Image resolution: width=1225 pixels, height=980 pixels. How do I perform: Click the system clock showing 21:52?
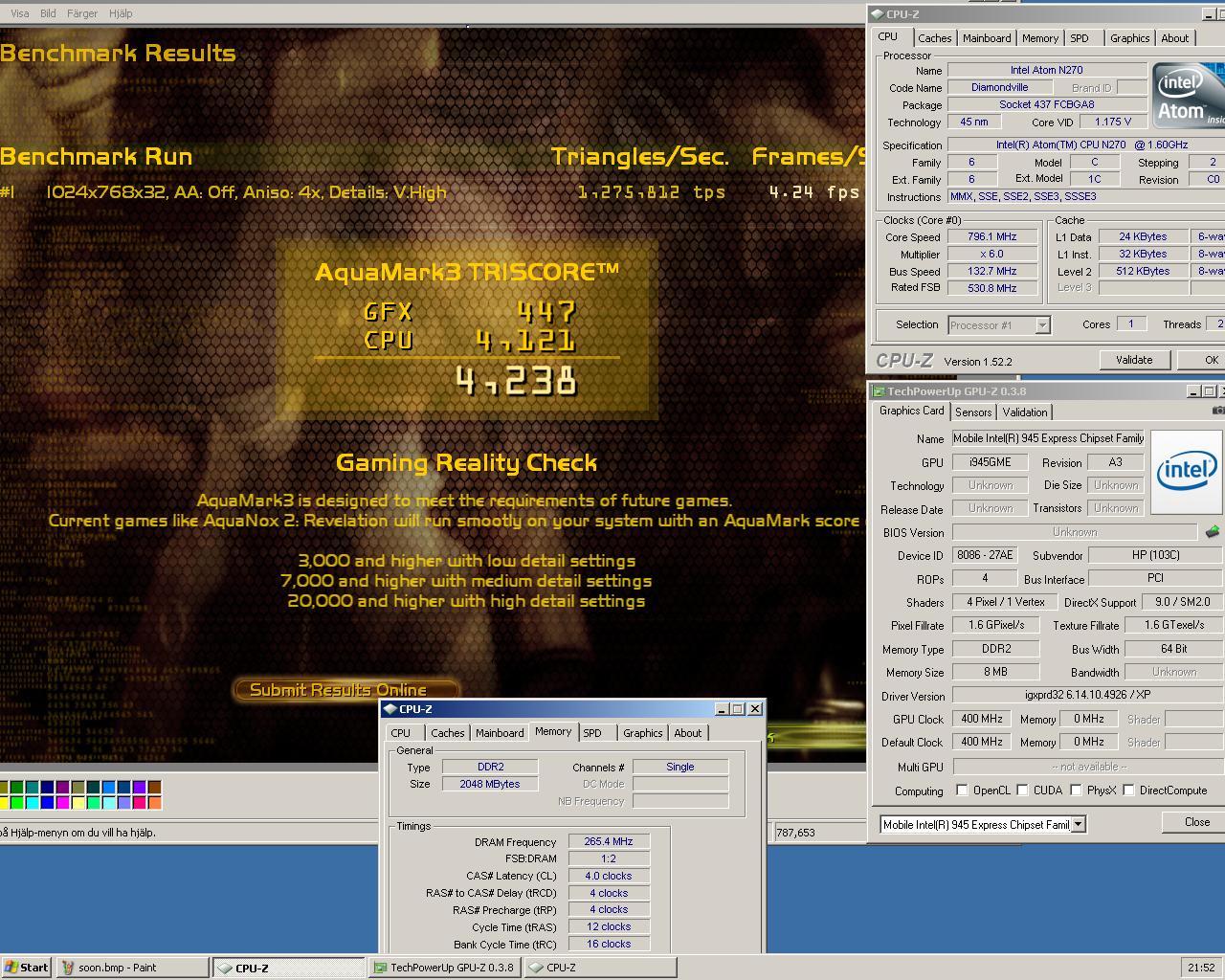pyautogui.click(x=1200, y=968)
